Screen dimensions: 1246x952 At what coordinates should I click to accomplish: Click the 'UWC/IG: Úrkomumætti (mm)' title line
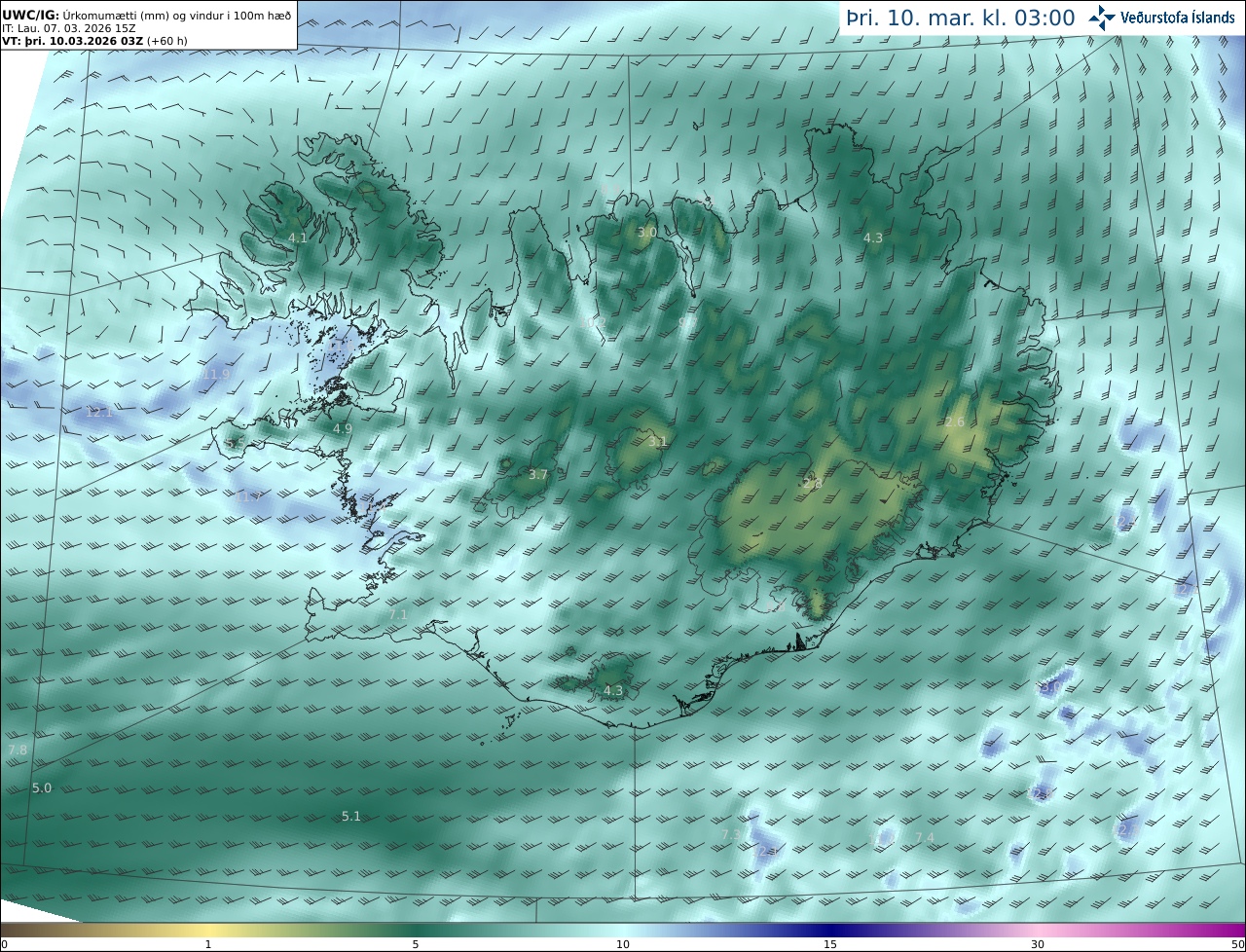point(146,16)
